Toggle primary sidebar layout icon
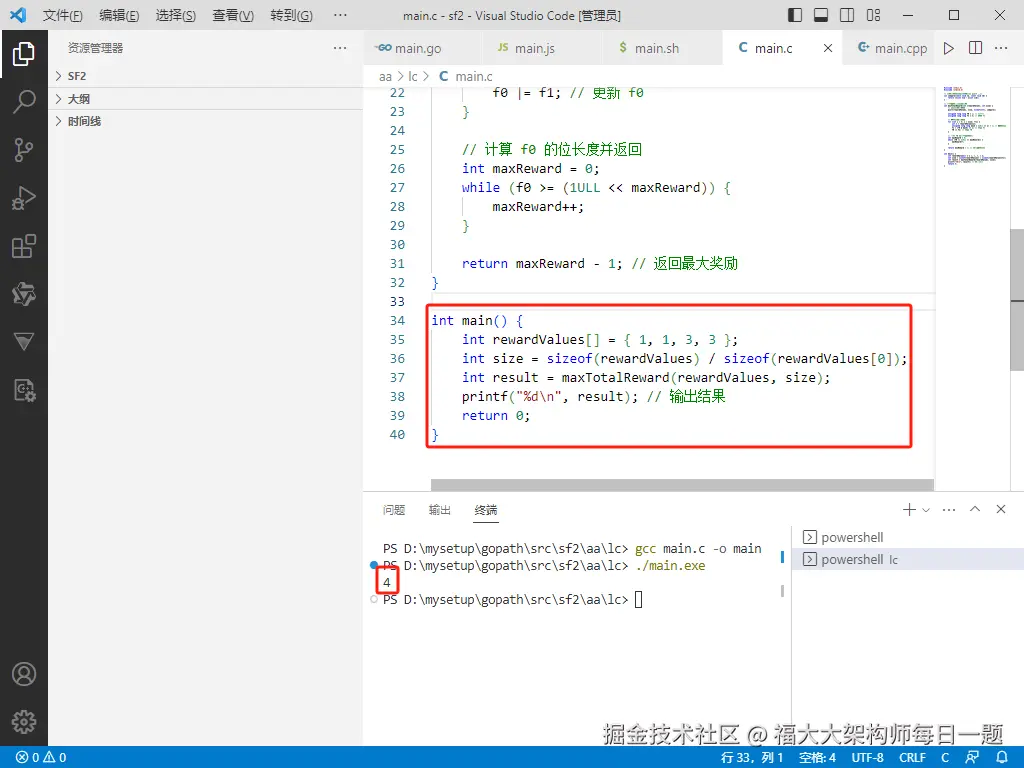This screenshot has width=1024, height=768. click(x=795, y=15)
